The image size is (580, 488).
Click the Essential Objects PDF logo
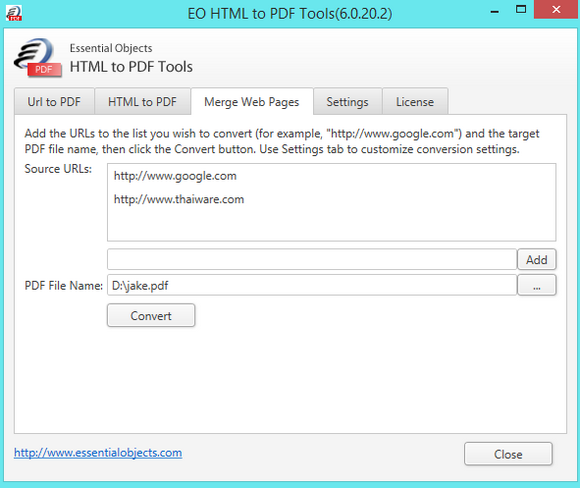coord(38,58)
